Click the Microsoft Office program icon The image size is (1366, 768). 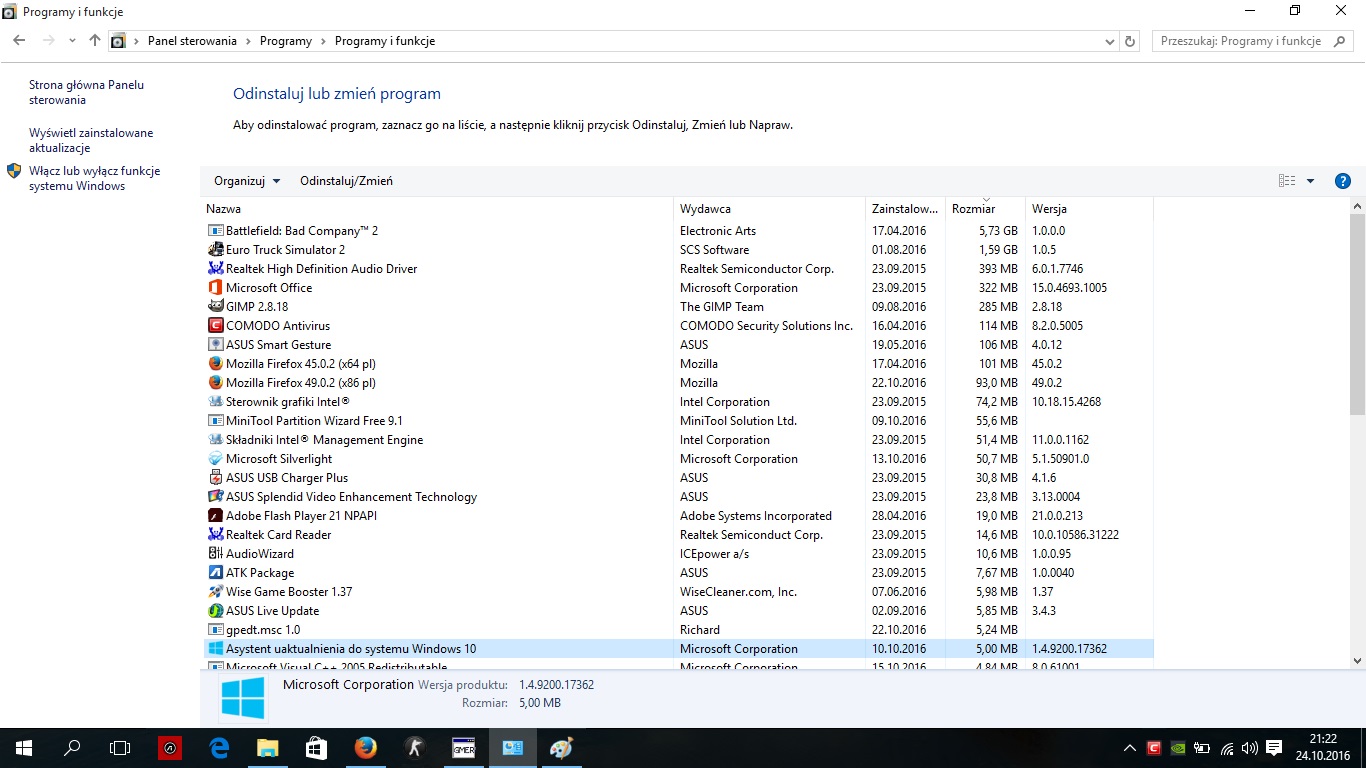pyautogui.click(x=215, y=288)
